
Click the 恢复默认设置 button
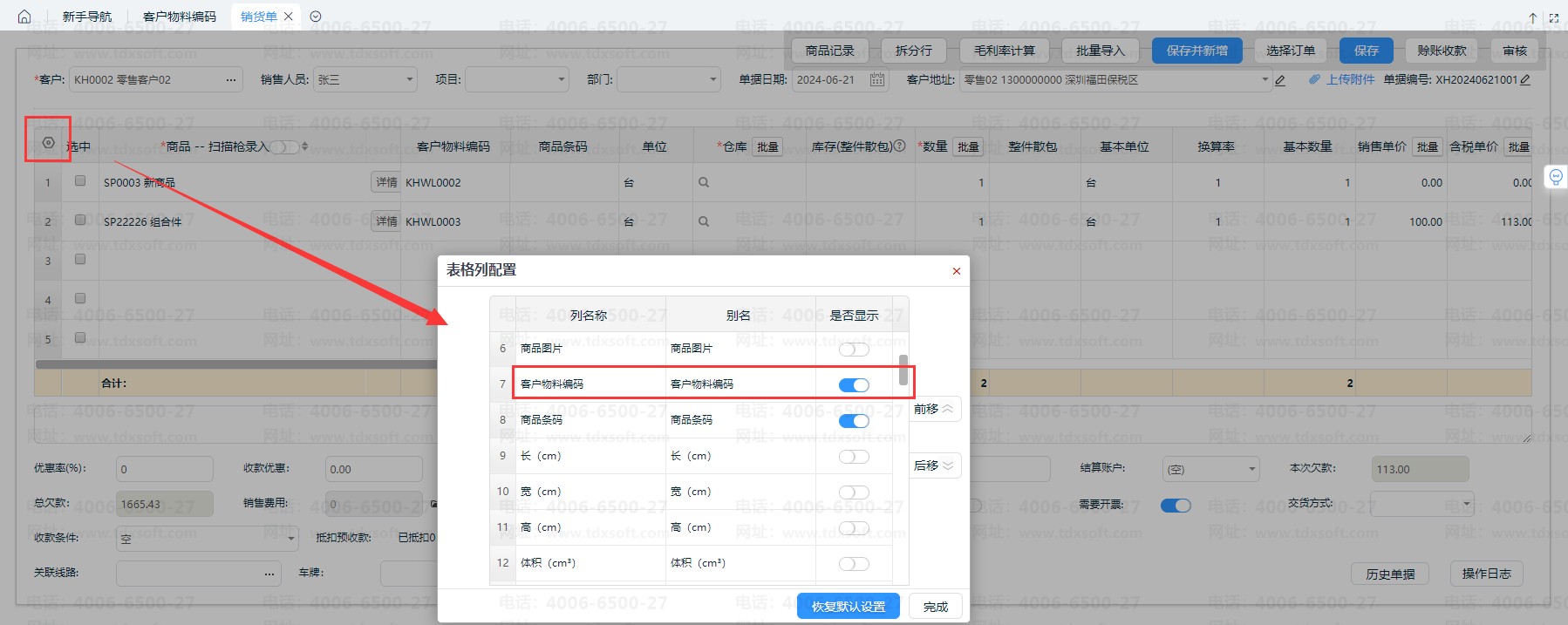pos(848,607)
